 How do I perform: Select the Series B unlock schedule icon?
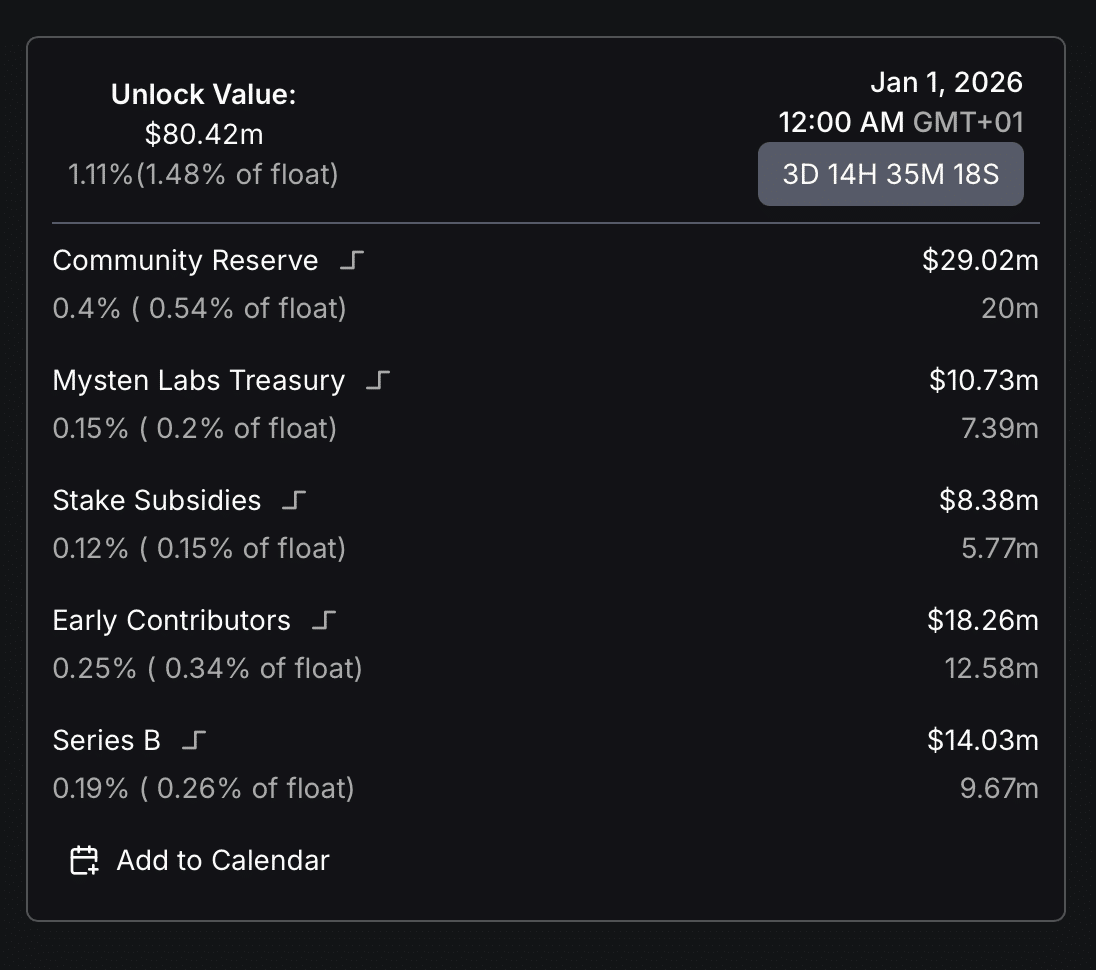click(x=194, y=740)
